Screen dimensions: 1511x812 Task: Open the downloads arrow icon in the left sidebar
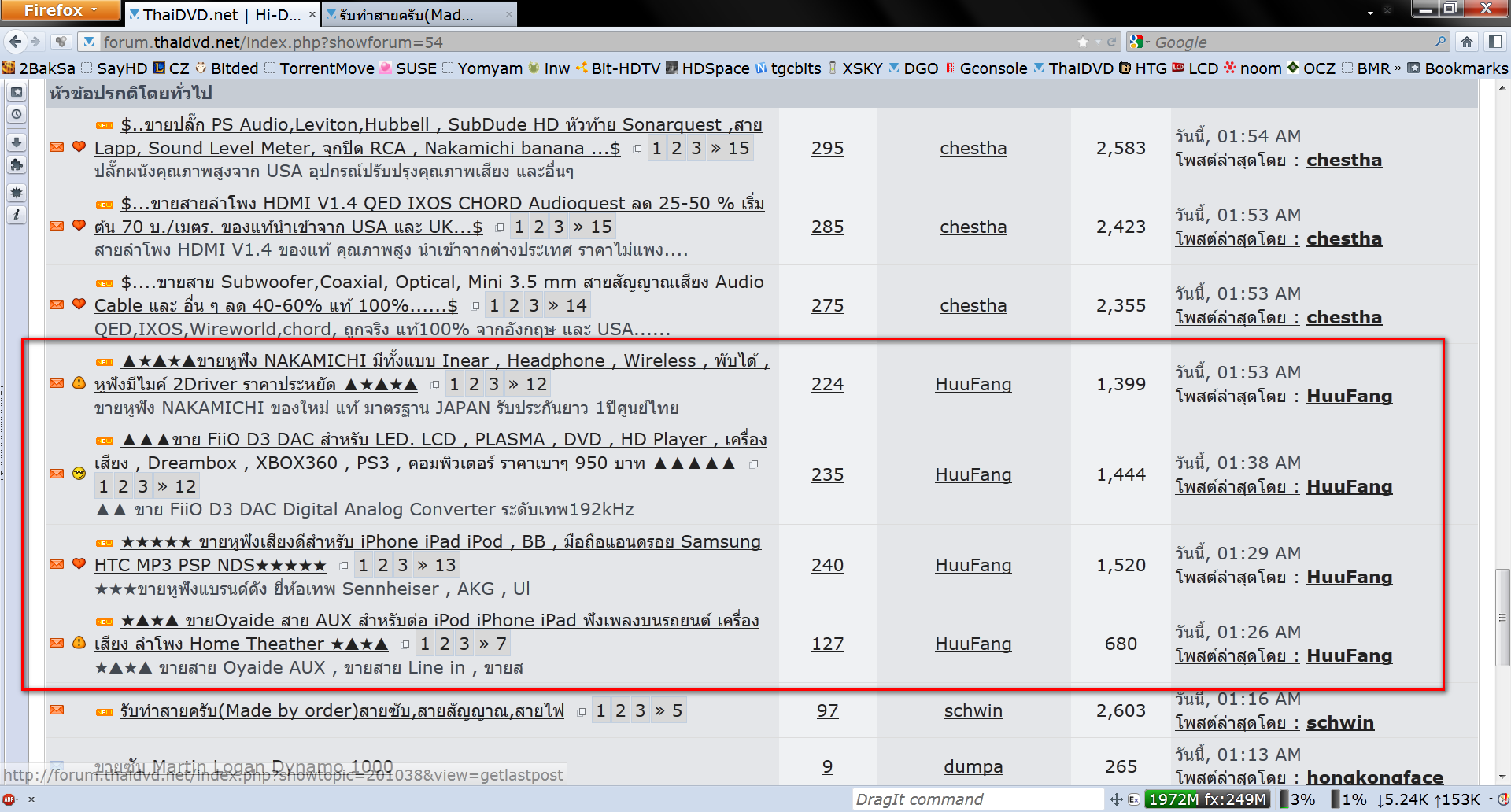tap(17, 142)
